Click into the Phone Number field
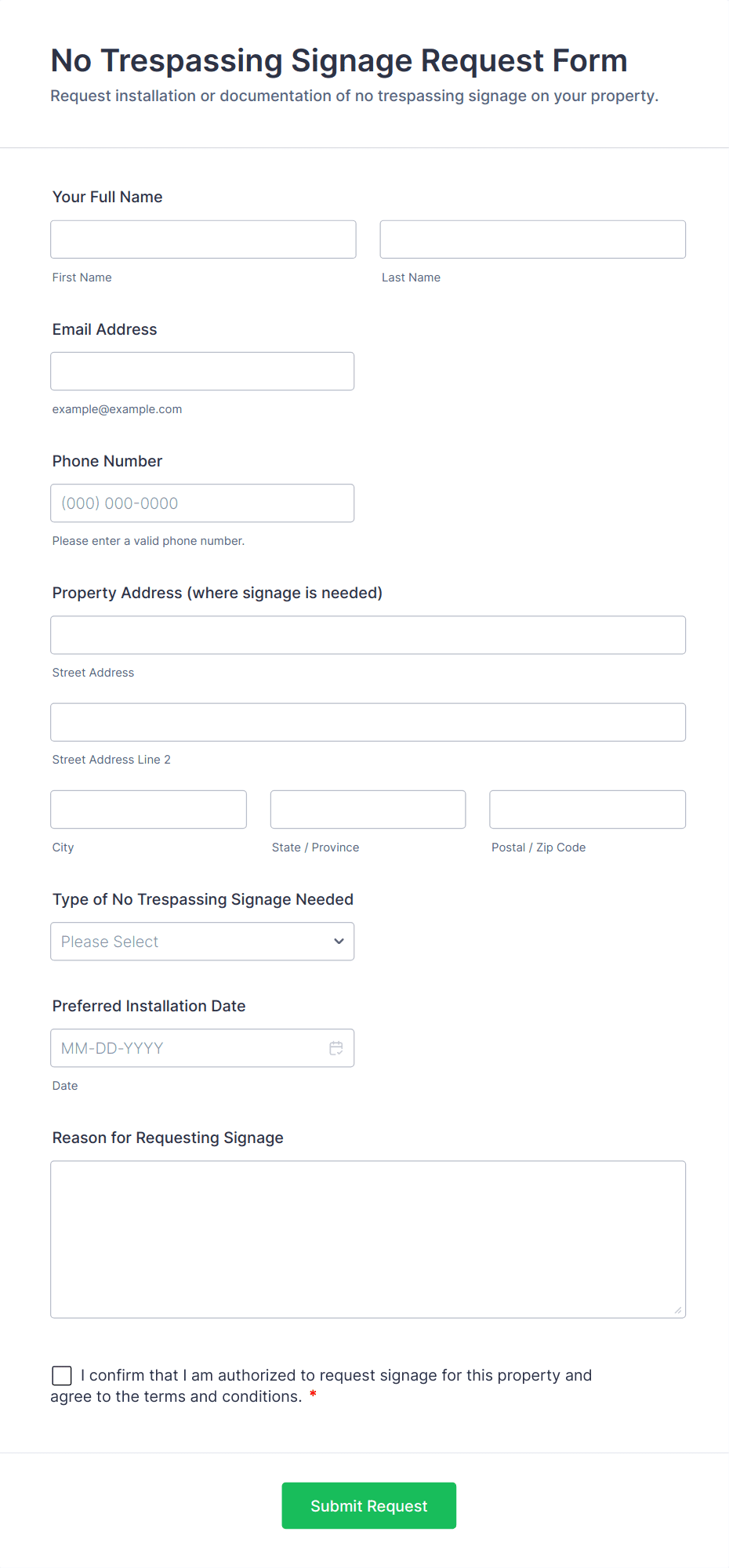Screen dimensions: 729x1568 (202, 503)
